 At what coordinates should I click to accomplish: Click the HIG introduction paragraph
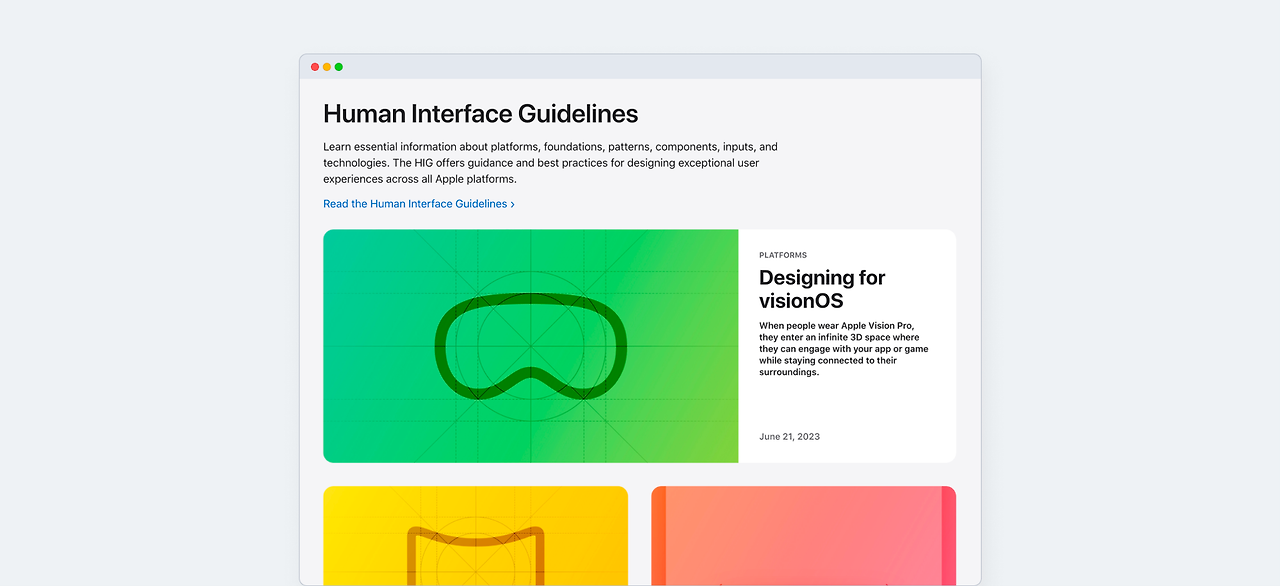click(x=550, y=163)
